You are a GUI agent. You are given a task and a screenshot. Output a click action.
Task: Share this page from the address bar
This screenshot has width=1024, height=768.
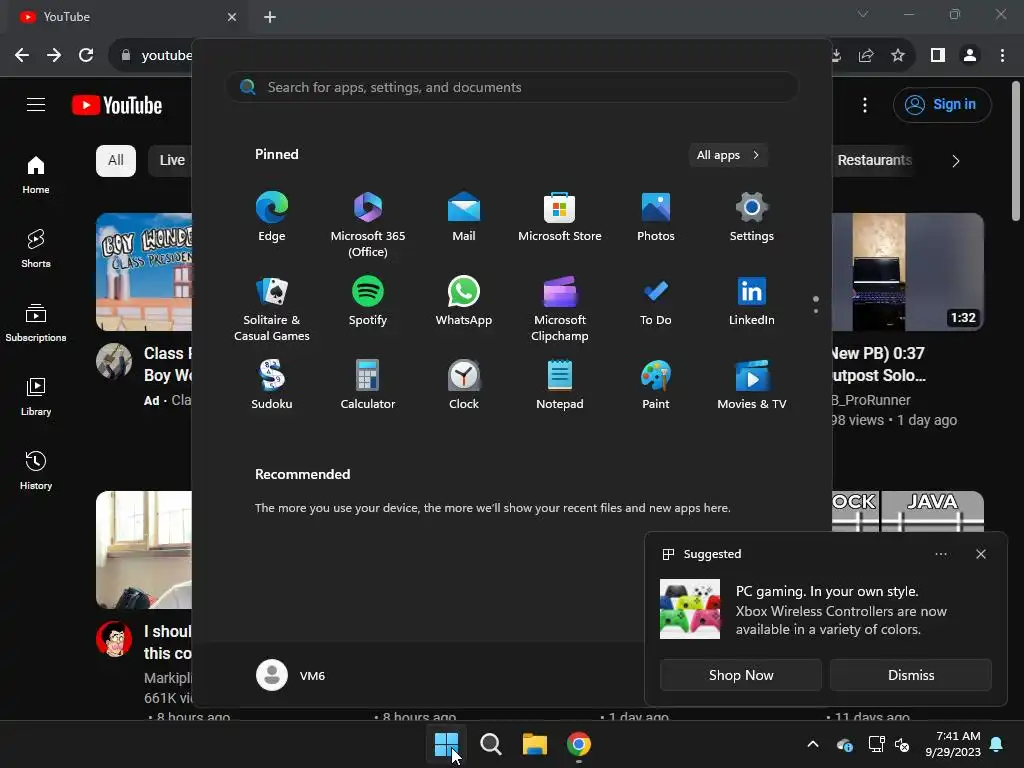click(866, 56)
